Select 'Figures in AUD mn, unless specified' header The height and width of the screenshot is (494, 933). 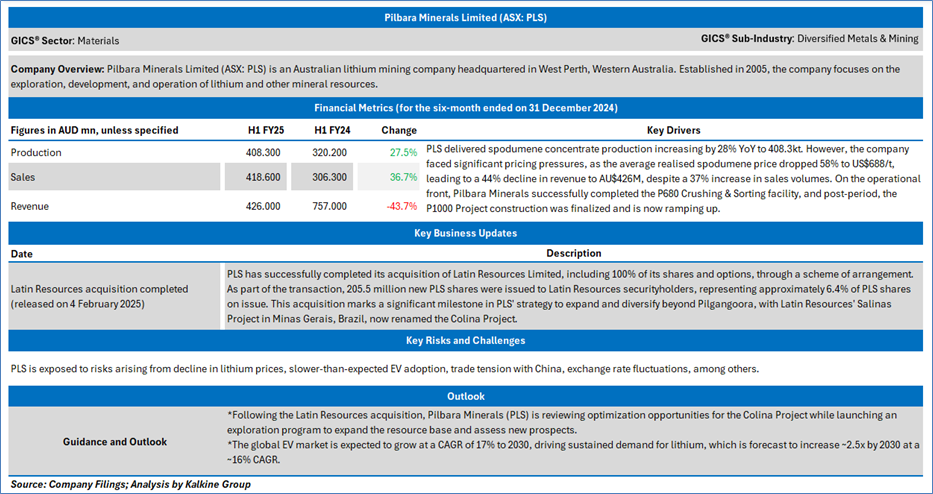tap(94, 130)
